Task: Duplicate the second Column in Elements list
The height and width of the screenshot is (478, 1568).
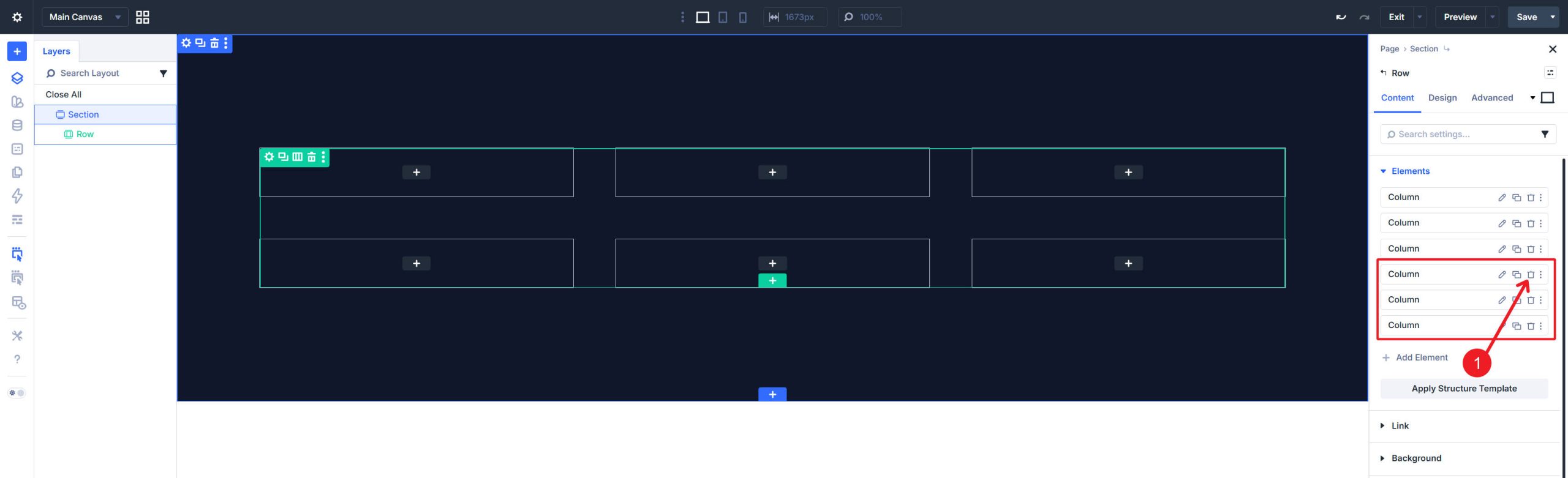Action: 1517,223
